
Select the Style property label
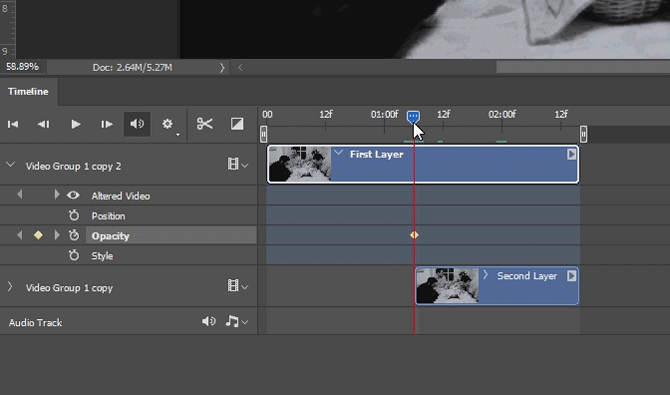pos(102,256)
